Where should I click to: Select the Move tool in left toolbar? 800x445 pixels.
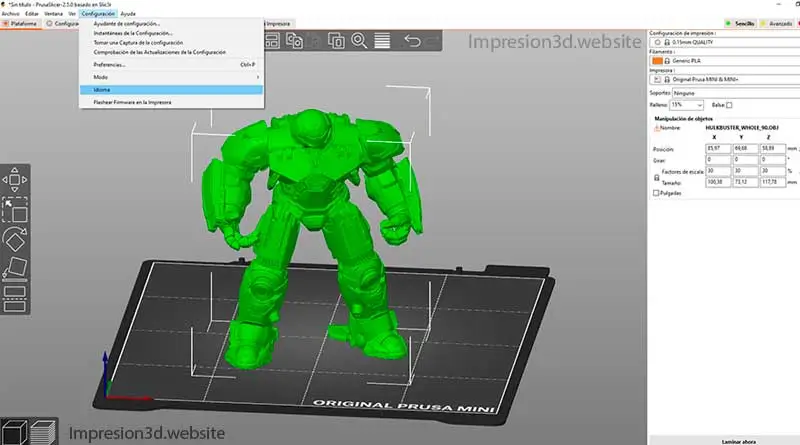tap(15, 180)
